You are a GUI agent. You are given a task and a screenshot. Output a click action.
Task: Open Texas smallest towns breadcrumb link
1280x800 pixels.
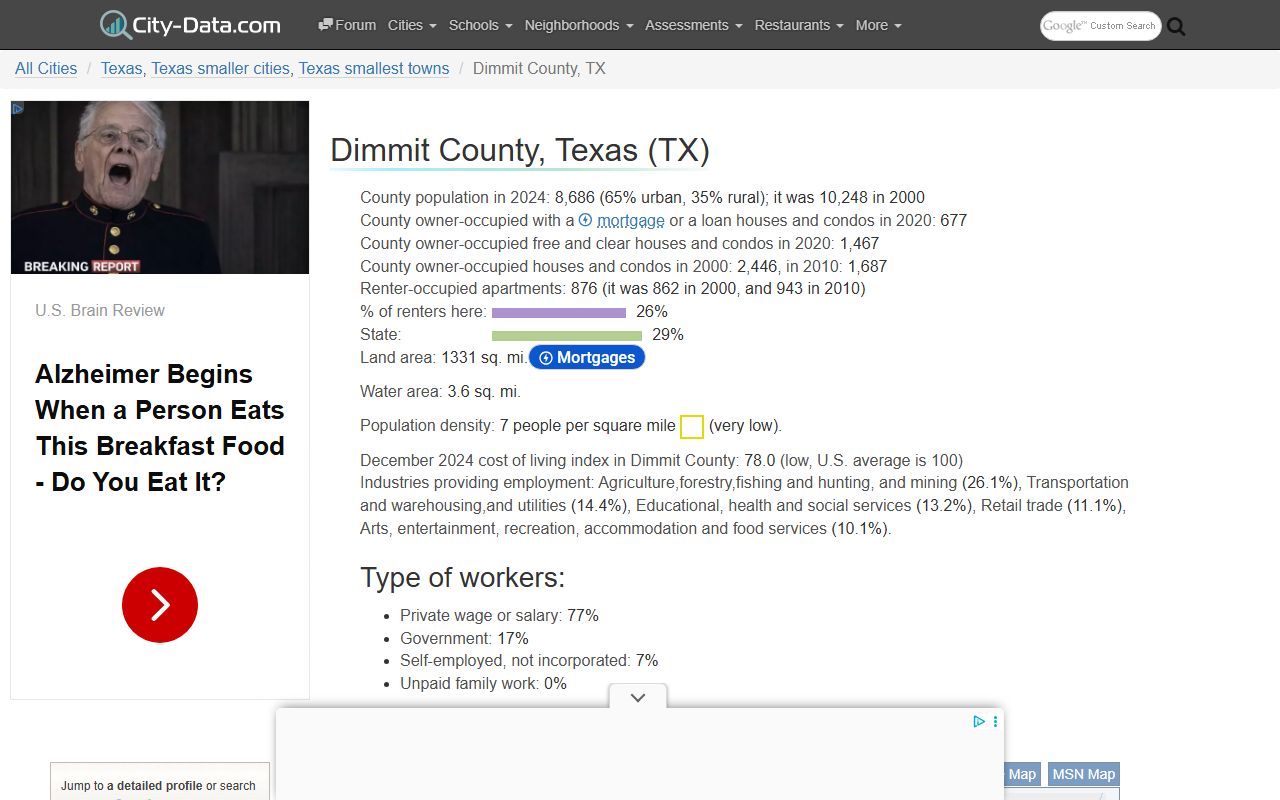point(374,68)
